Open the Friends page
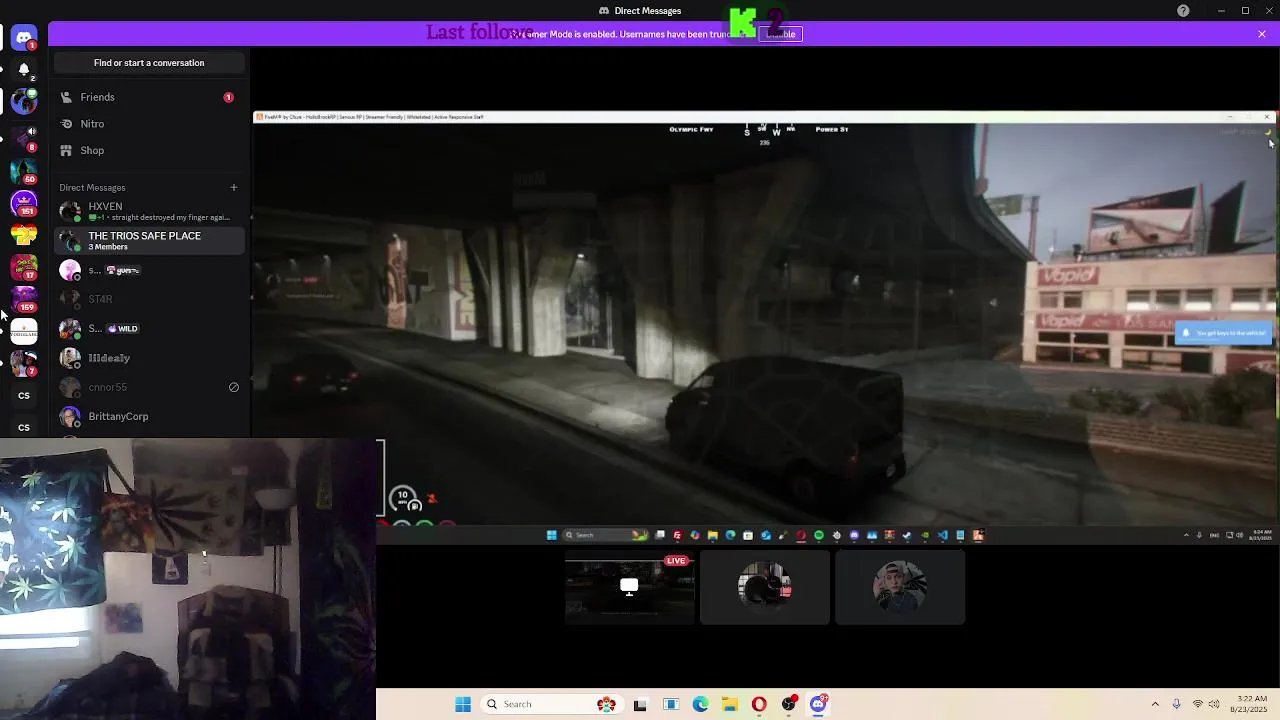 pos(149,97)
